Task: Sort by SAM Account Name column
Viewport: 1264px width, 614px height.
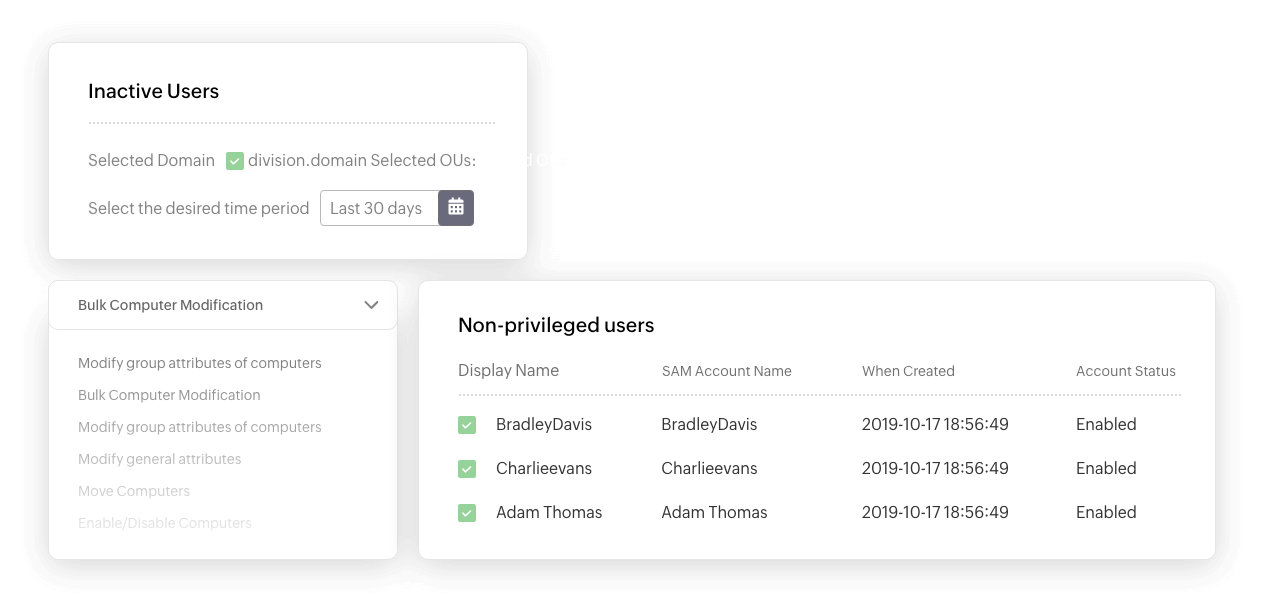Action: coord(726,371)
